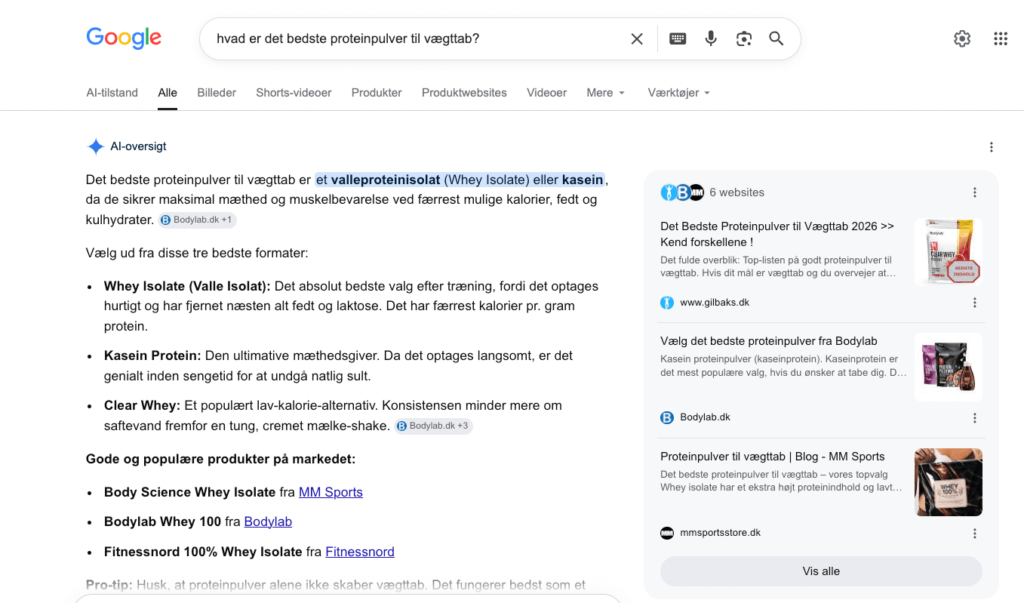This screenshot has width=1024, height=603.
Task: Click 'Clear Whey:' bullet heading
Action: click(x=142, y=406)
